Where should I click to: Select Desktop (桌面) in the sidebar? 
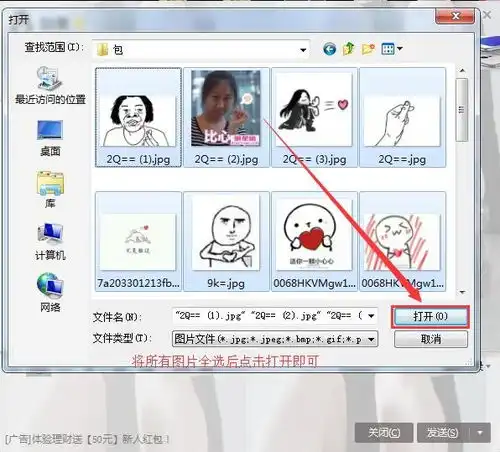[50, 138]
